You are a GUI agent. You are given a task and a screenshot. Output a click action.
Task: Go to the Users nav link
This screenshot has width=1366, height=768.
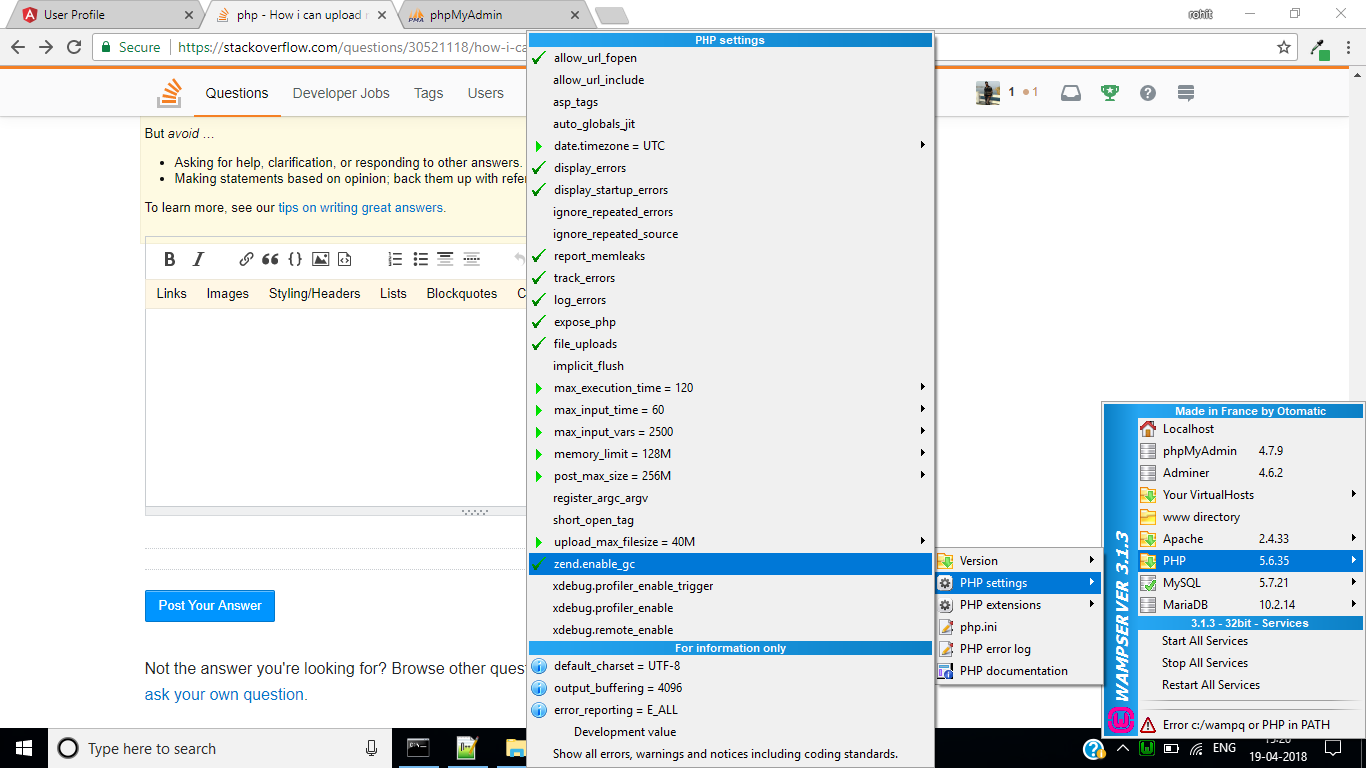(x=485, y=93)
